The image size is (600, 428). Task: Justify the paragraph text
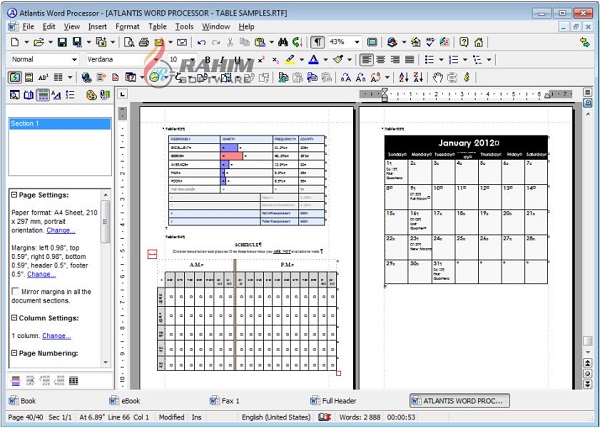point(409,60)
